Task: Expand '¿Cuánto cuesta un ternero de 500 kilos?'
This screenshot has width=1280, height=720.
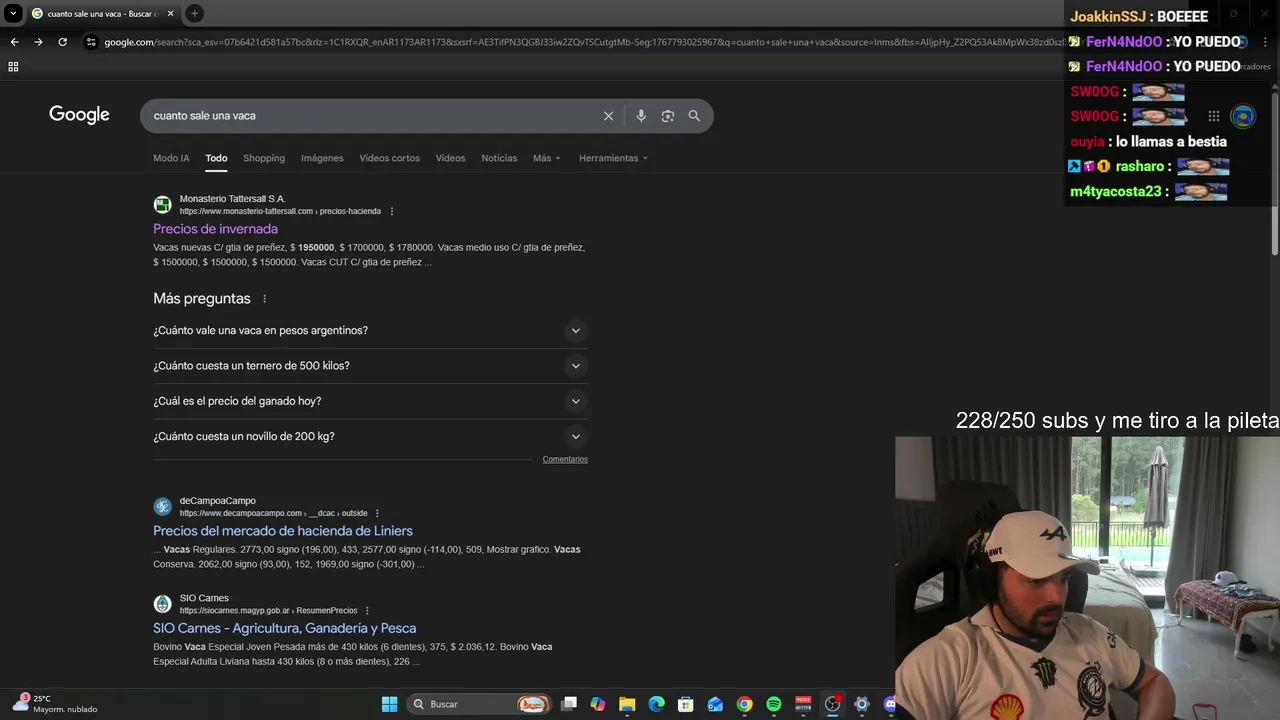Action: tap(370, 366)
